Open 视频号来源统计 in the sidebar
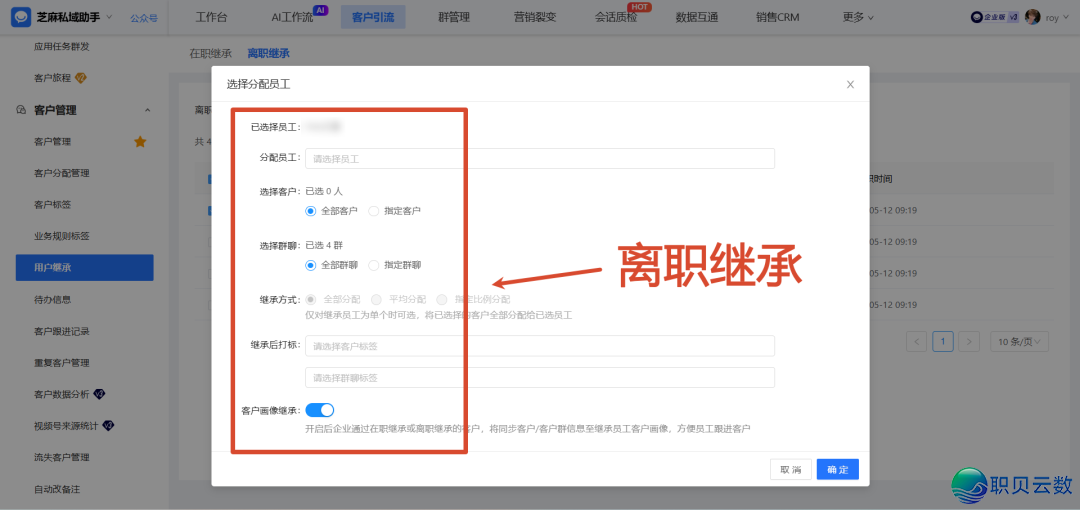 67,425
